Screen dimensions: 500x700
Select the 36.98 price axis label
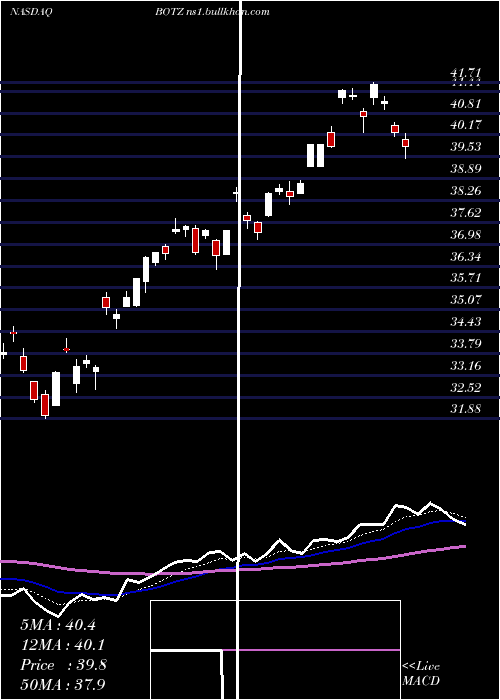(x=466, y=234)
